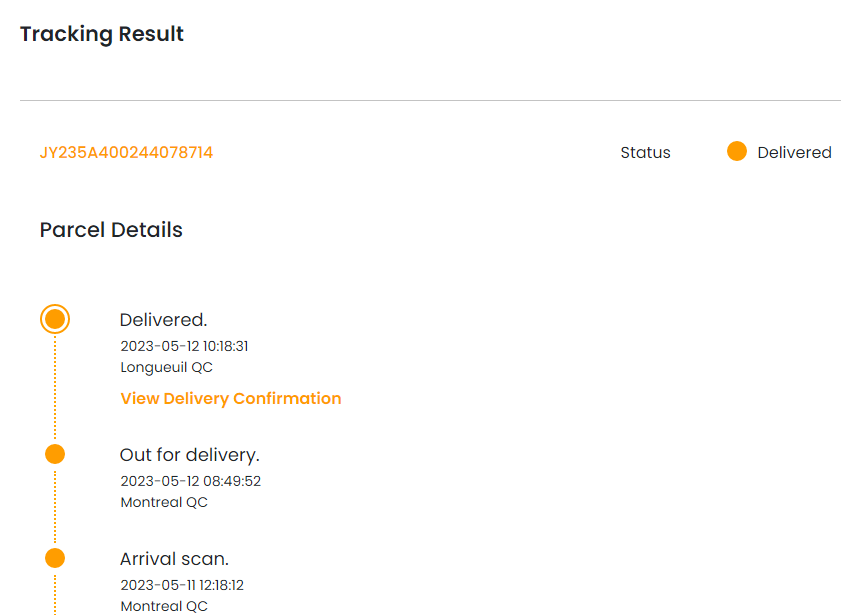Click the ringed Delivered timeline marker
Viewport: 841px width, 615px height.
pyautogui.click(x=55, y=320)
